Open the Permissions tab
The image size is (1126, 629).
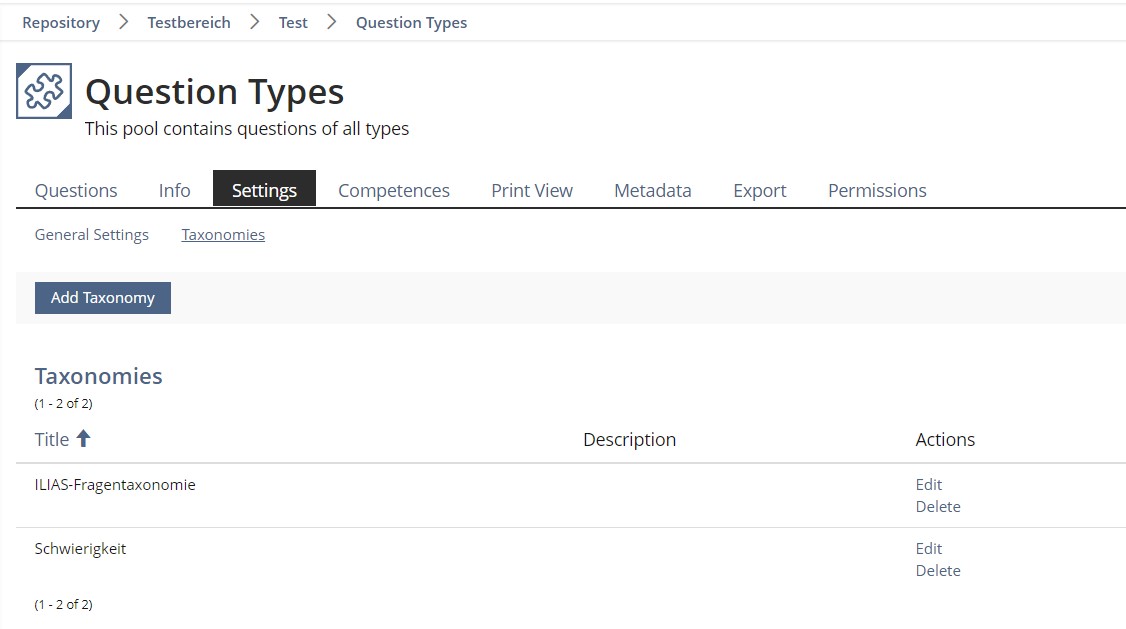pos(877,190)
